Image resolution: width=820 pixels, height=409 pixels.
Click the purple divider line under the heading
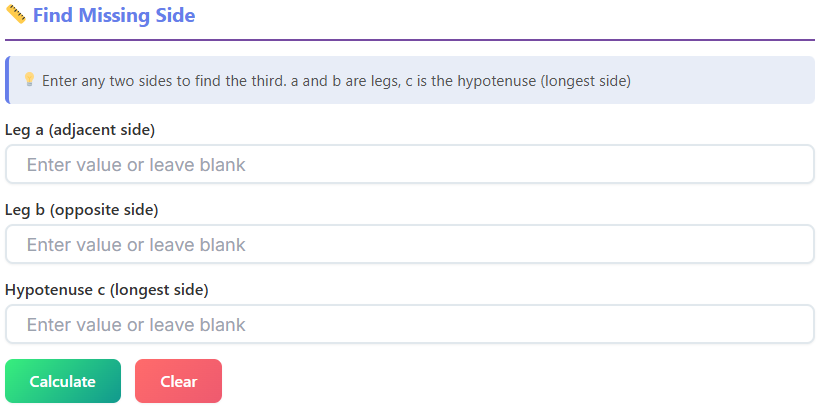[x=410, y=40]
